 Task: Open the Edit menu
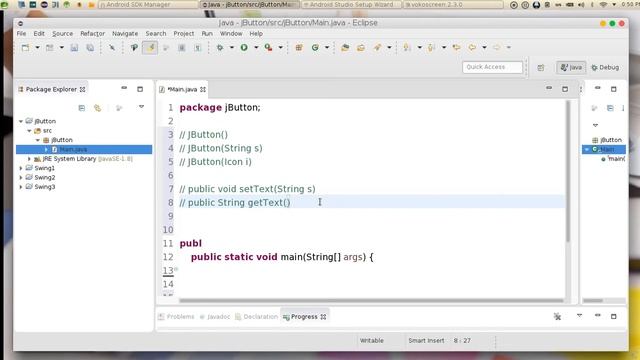(x=39, y=33)
